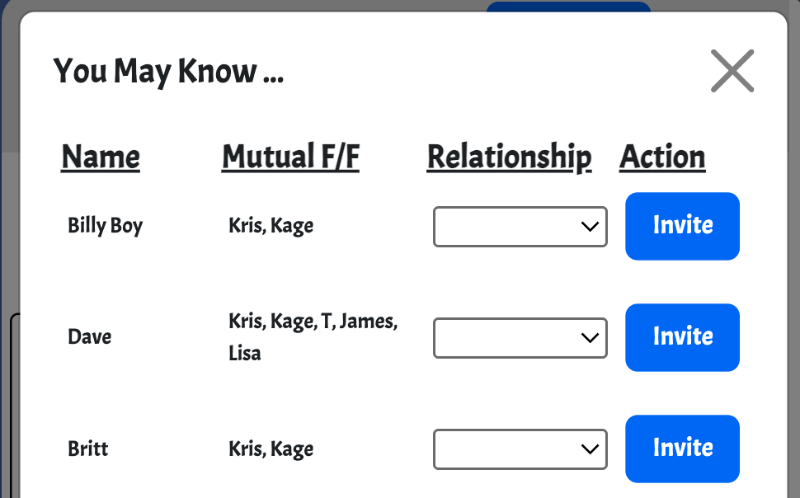Select the name Dave
Viewport: 800px width, 498px height.
pyautogui.click(x=90, y=337)
